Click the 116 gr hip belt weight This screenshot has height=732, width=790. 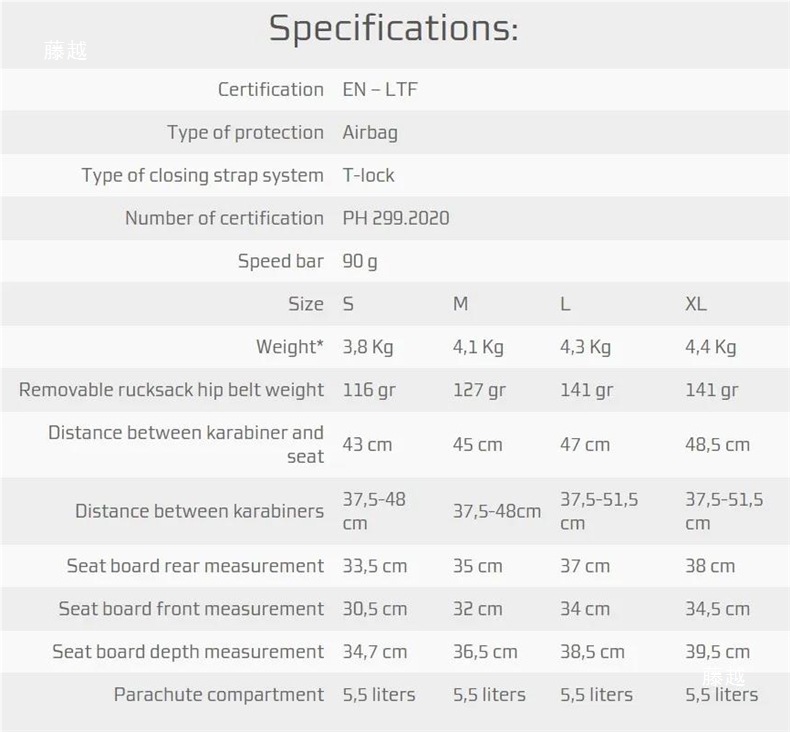pos(369,390)
